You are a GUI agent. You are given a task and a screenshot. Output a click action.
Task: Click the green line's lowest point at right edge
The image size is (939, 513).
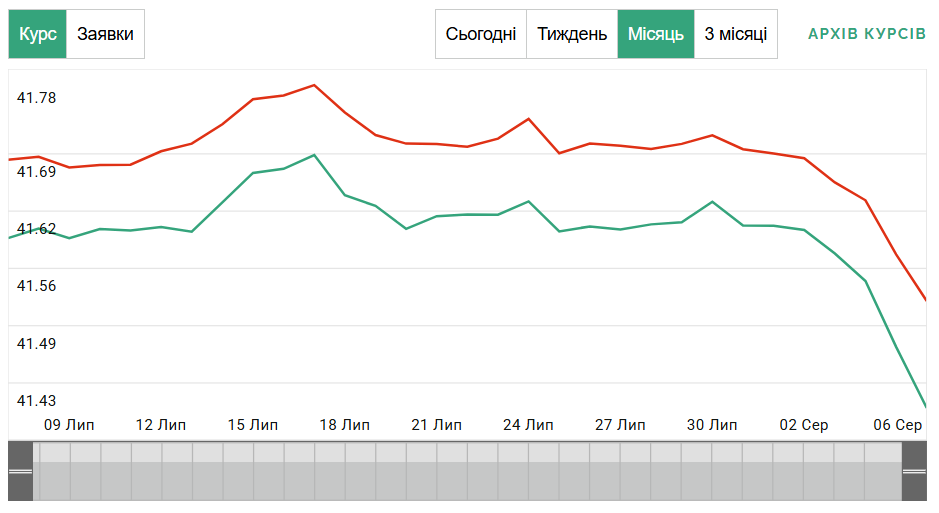tap(925, 406)
